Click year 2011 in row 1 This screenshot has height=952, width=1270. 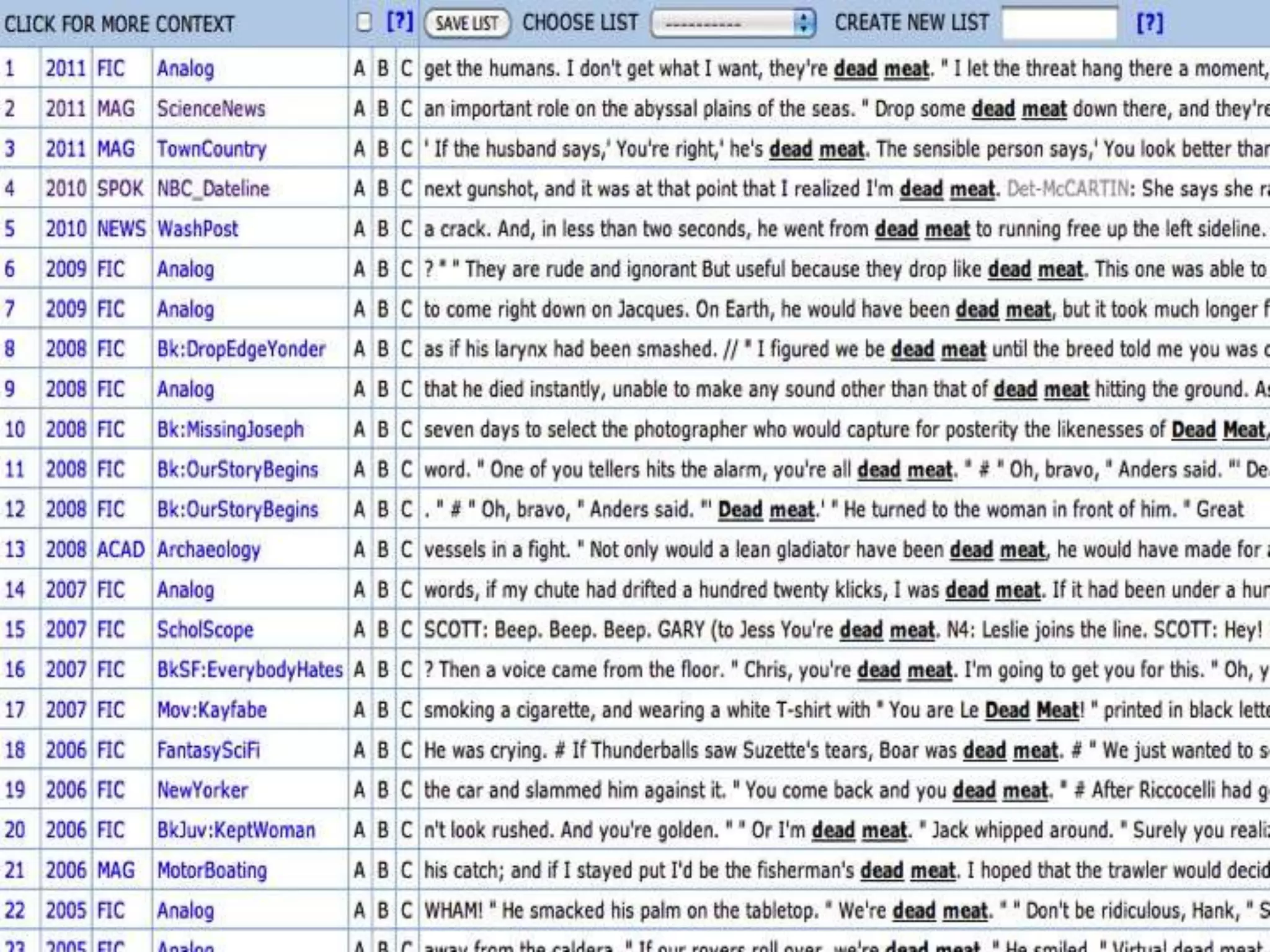click(66, 68)
